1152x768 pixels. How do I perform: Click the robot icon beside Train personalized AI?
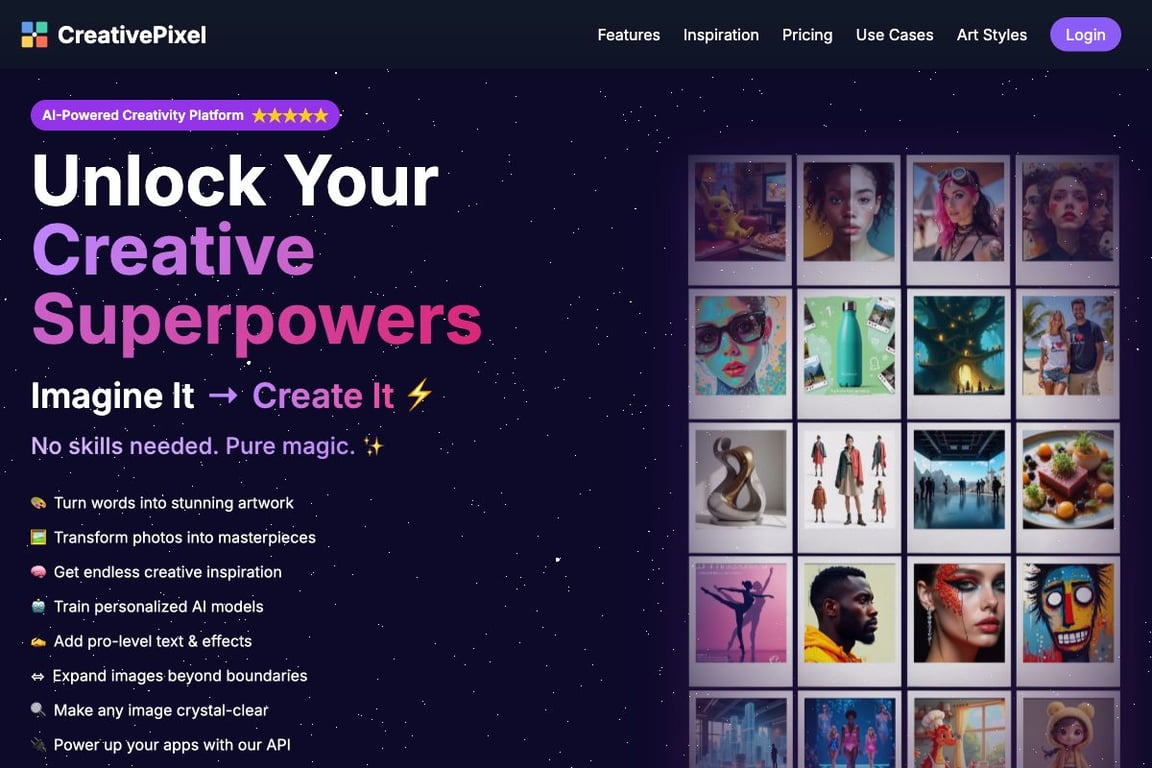(38, 607)
